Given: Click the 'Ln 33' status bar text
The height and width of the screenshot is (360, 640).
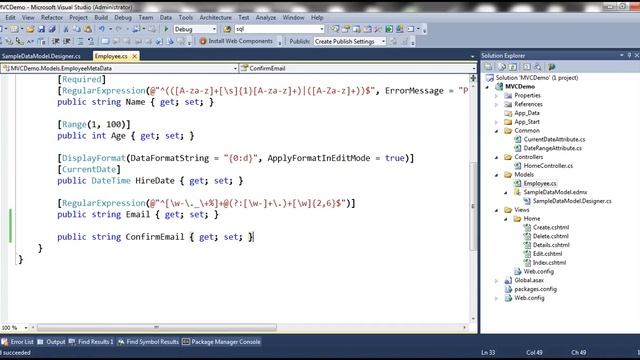Looking at the screenshot, I should (x=488, y=352).
